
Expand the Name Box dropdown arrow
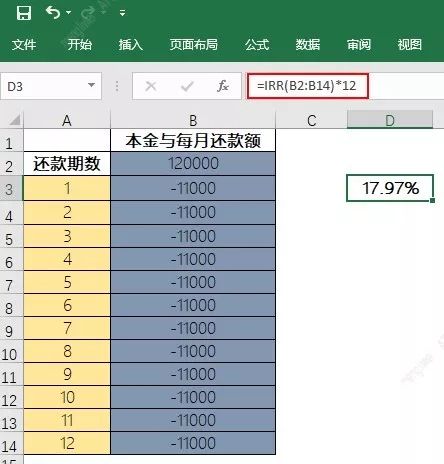[91, 85]
